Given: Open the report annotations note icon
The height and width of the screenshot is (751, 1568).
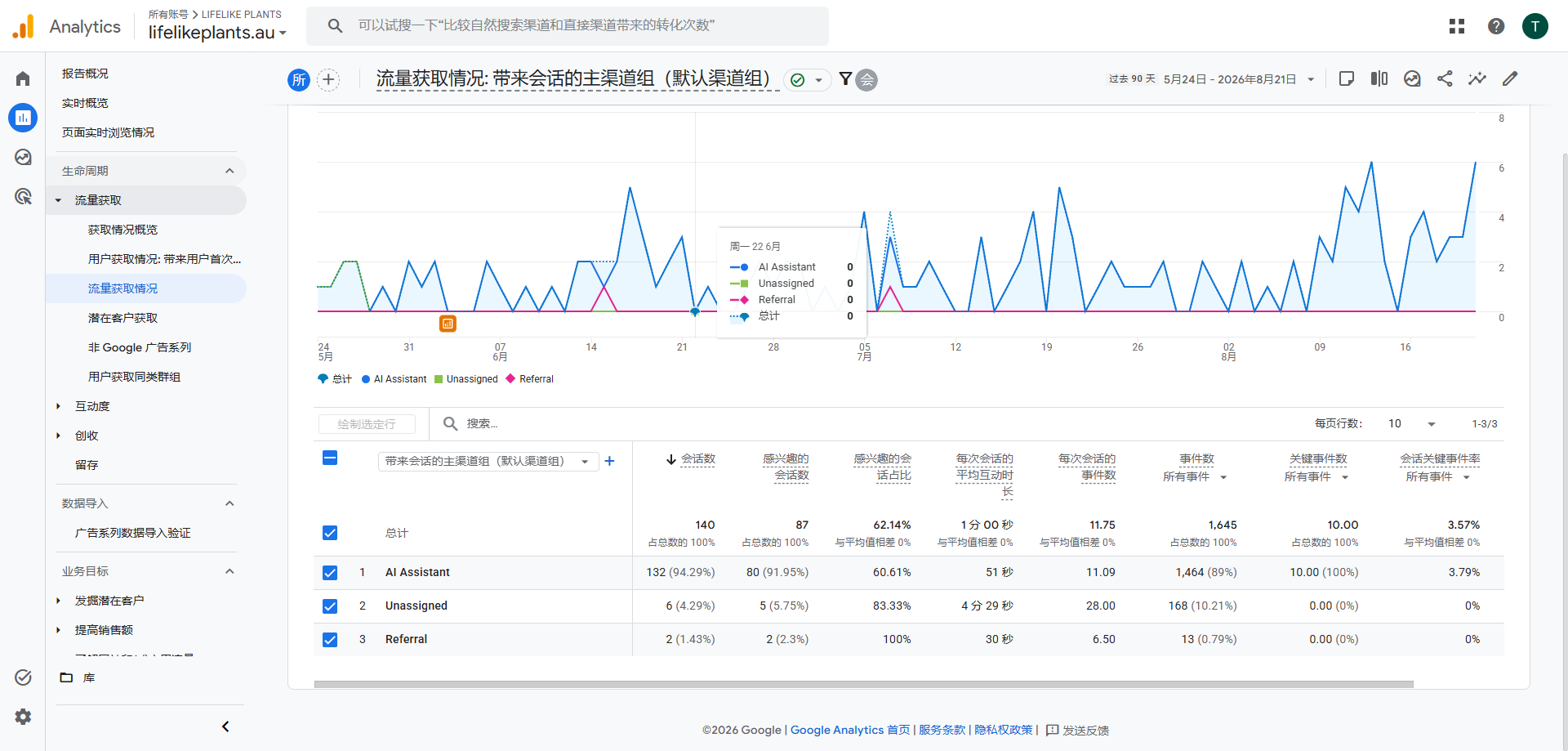Looking at the screenshot, I should pyautogui.click(x=1347, y=78).
